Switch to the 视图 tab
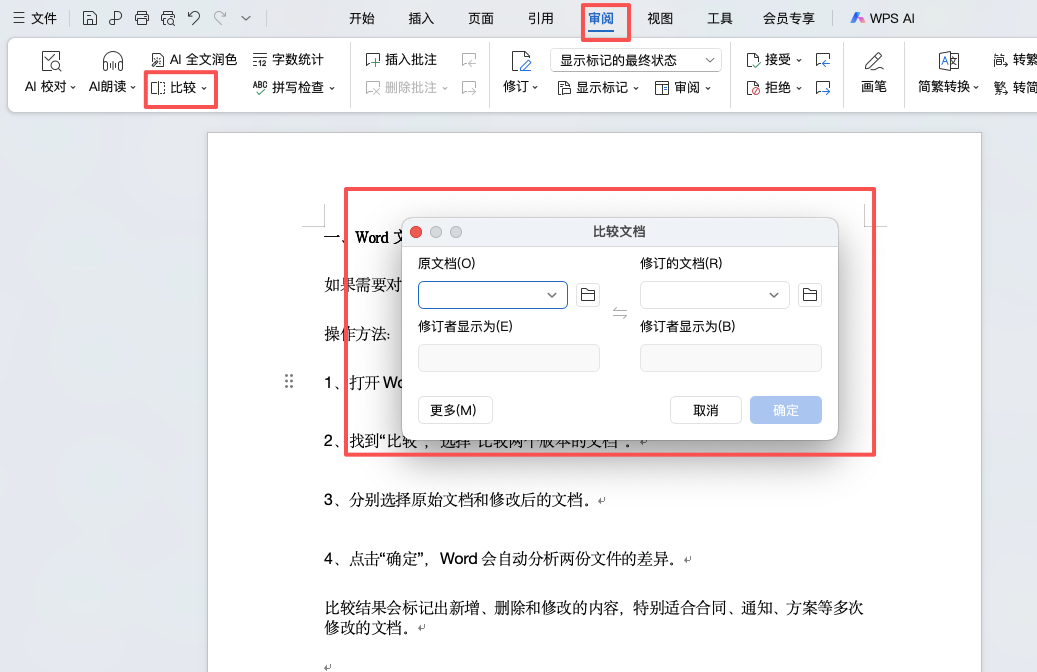1037x672 pixels. tap(660, 19)
